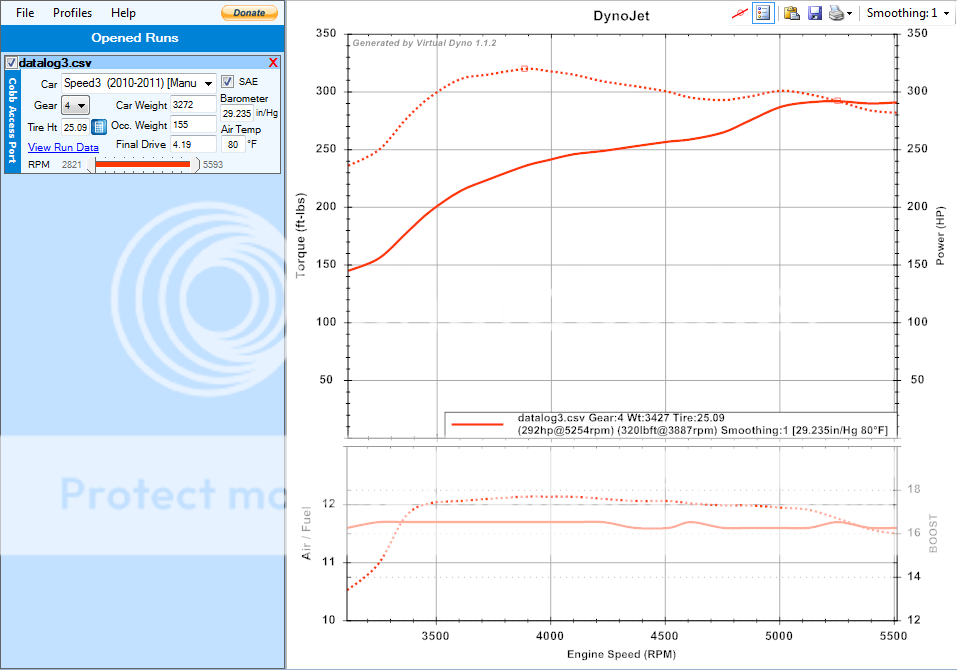
Task: Toggle the graph legend icon
Action: [763, 13]
